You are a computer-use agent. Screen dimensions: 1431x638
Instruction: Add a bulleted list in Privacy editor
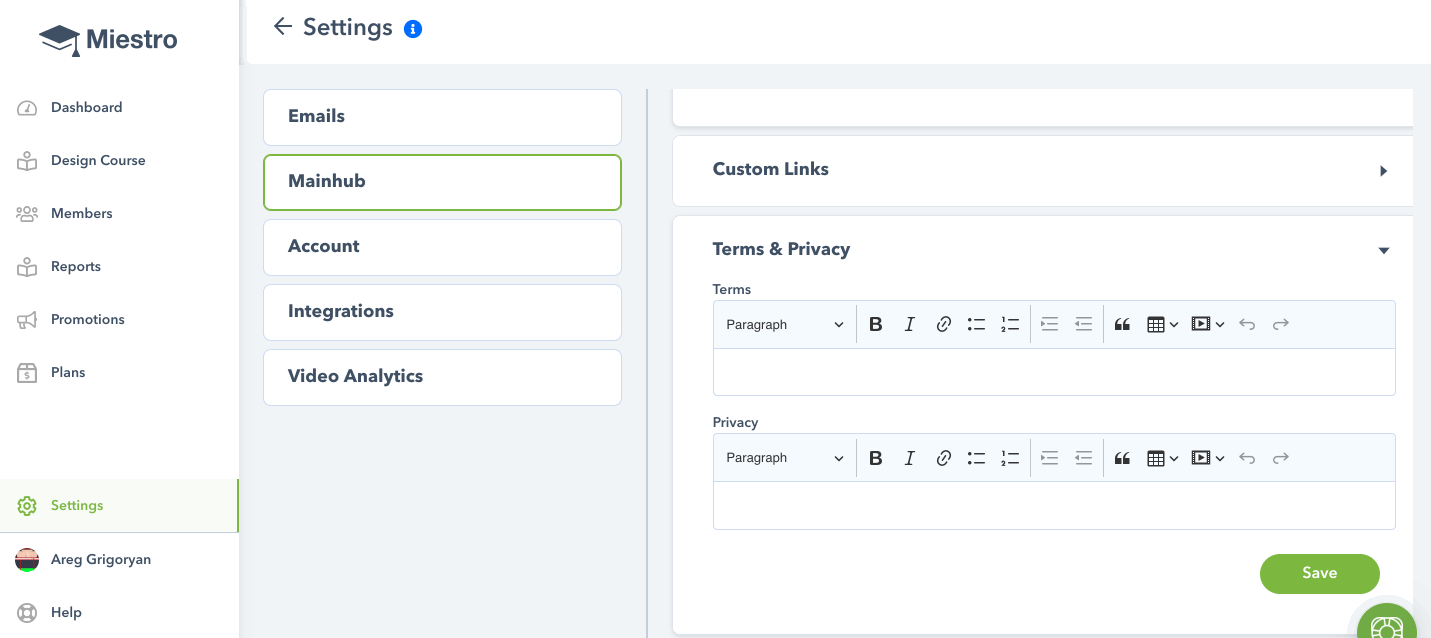pos(977,458)
